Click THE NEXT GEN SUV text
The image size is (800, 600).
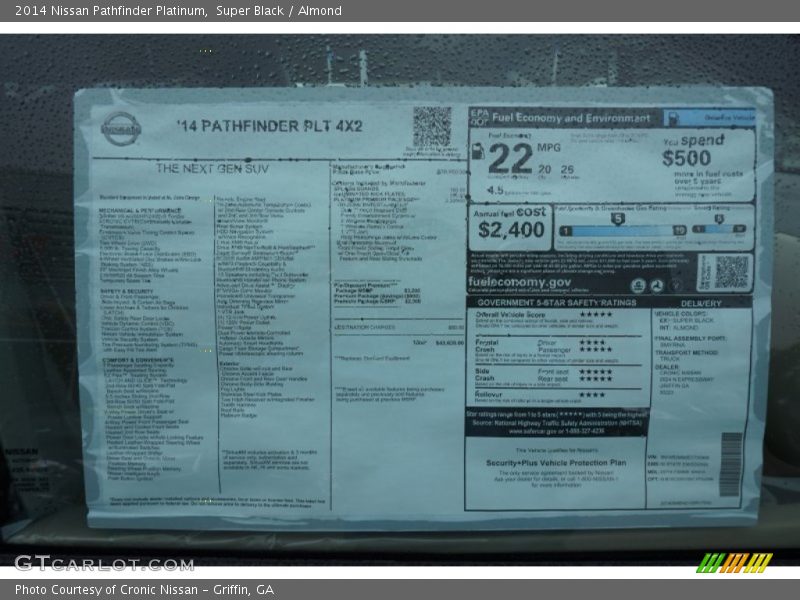click(212, 168)
